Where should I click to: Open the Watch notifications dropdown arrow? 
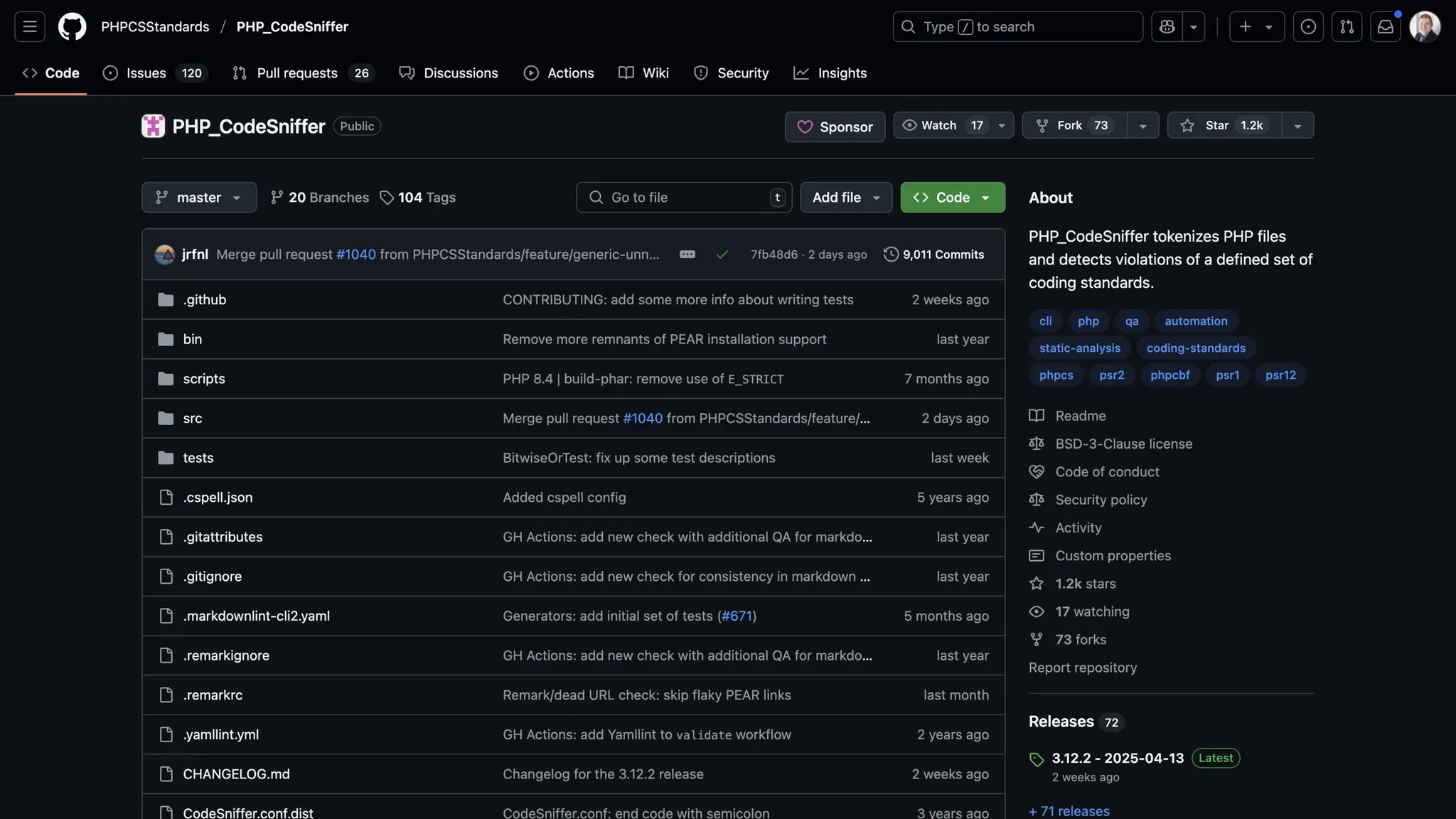1002,126
